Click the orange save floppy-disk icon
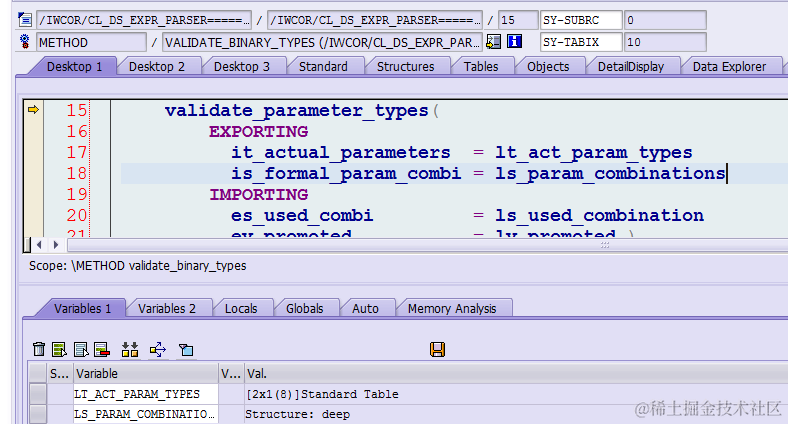This screenshot has width=788, height=424. [x=437, y=349]
